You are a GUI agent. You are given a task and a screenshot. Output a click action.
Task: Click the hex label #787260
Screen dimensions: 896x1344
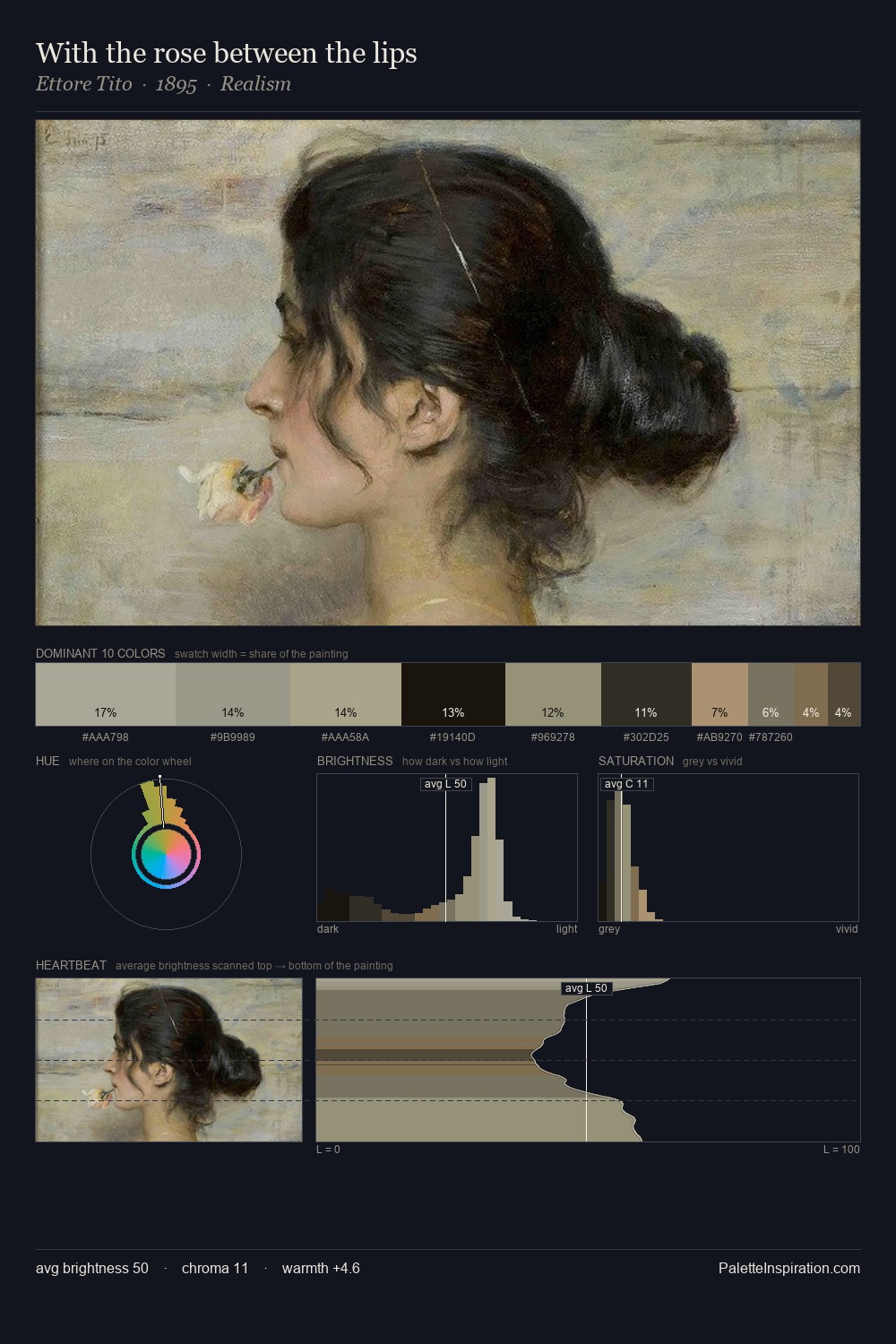(x=771, y=737)
